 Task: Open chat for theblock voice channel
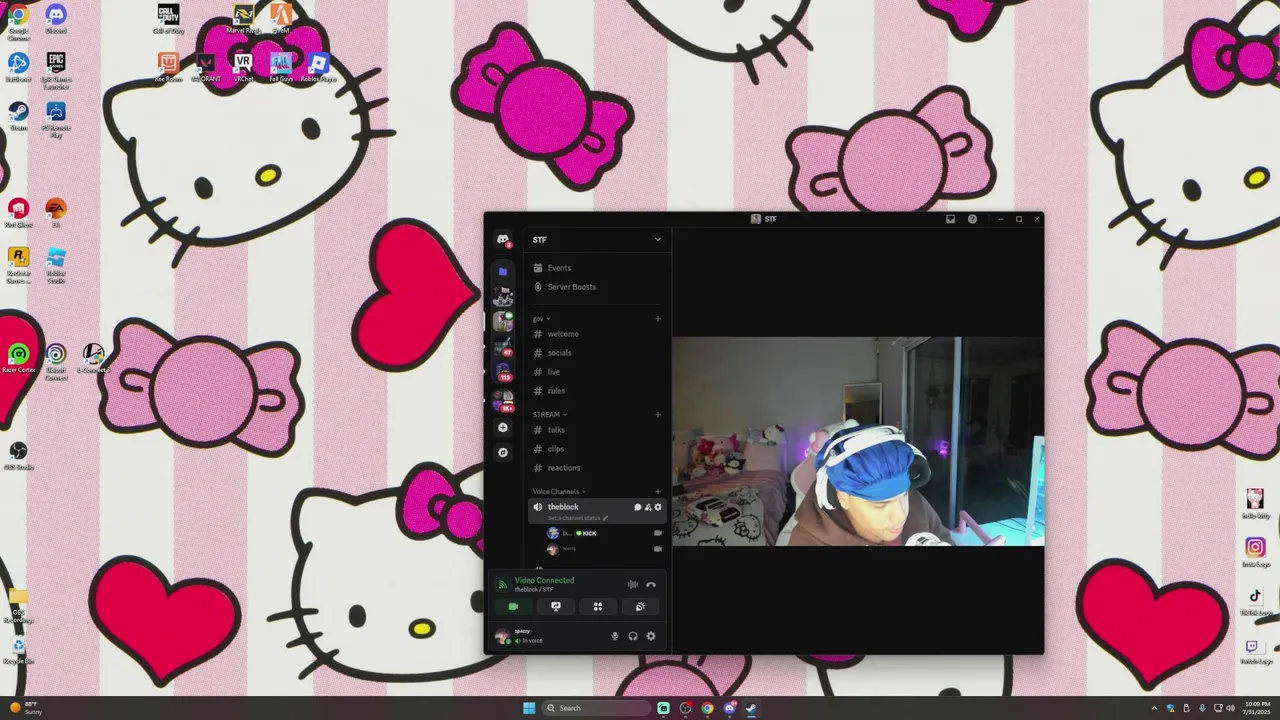638,507
